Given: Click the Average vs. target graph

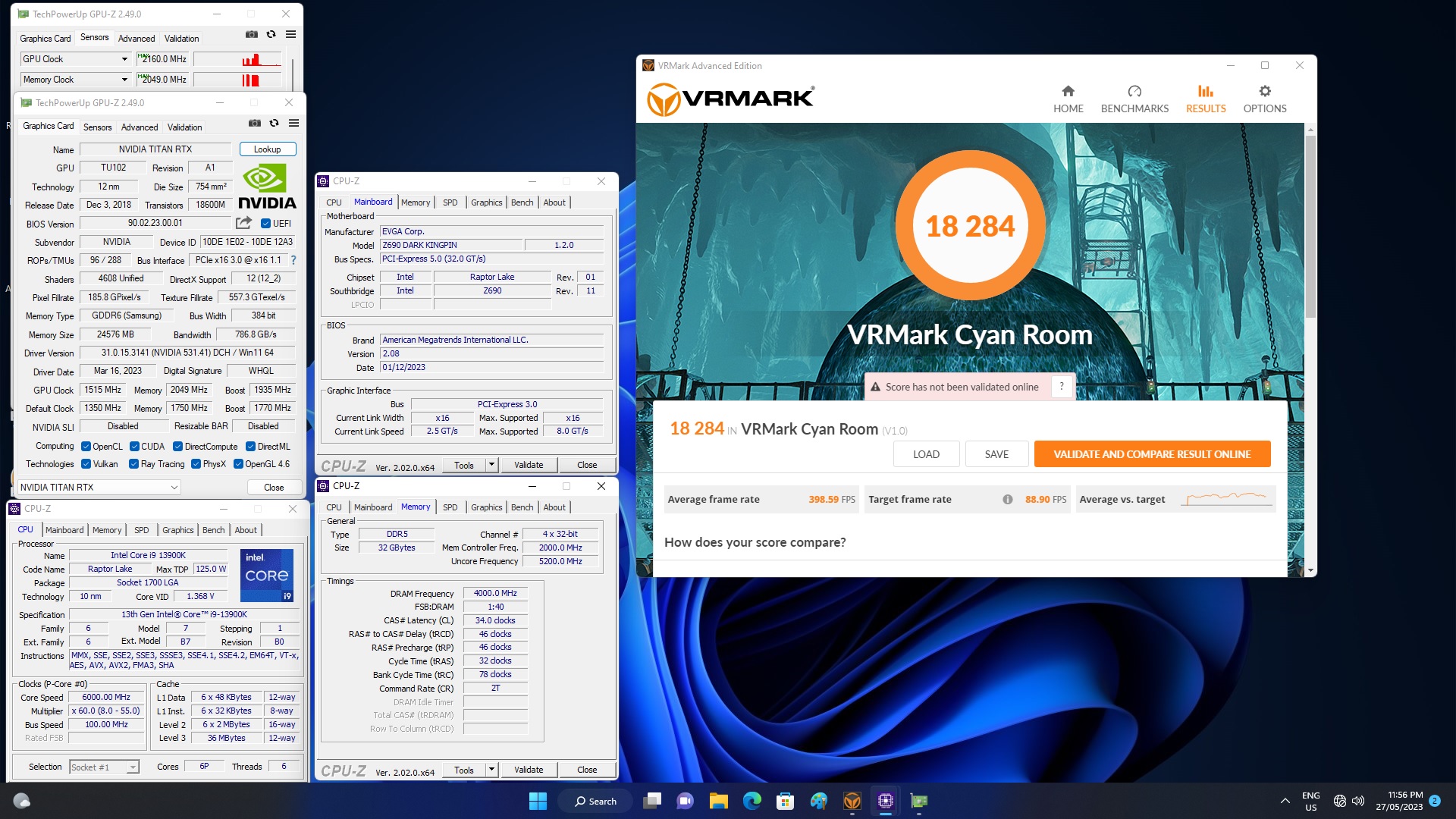Looking at the screenshot, I should click(x=1226, y=499).
